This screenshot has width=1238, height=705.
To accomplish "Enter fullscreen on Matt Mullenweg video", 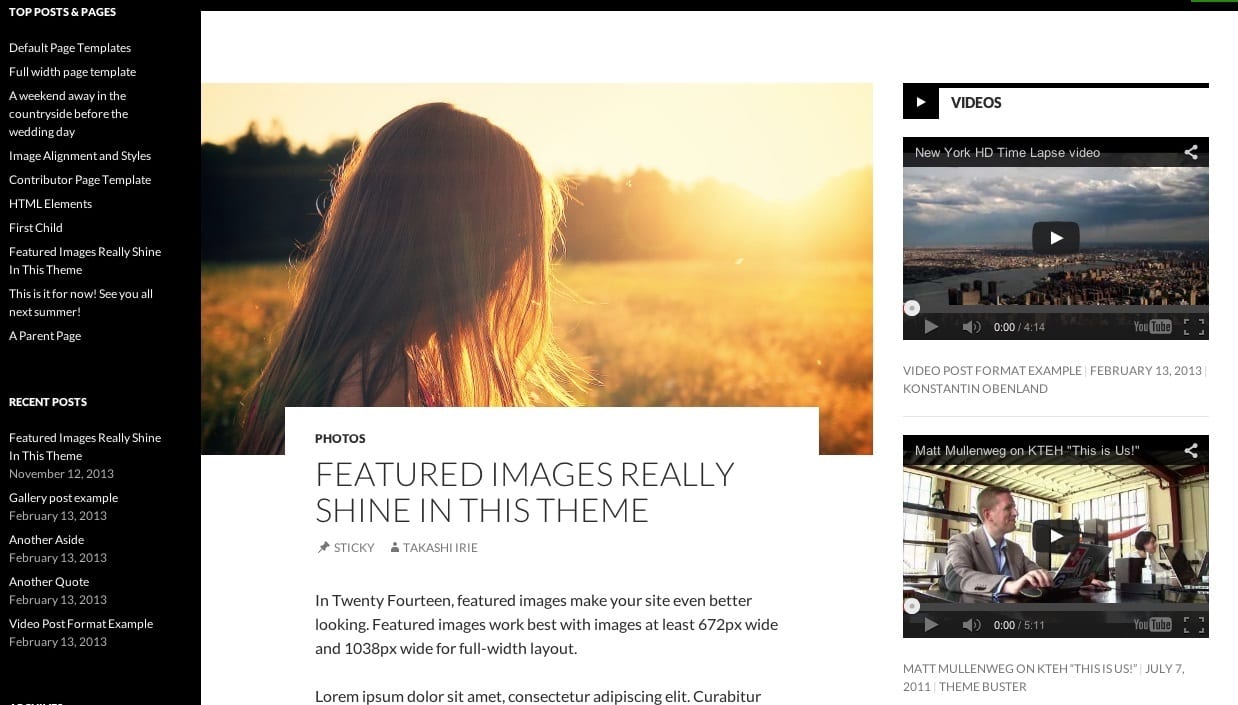I will point(1193,625).
